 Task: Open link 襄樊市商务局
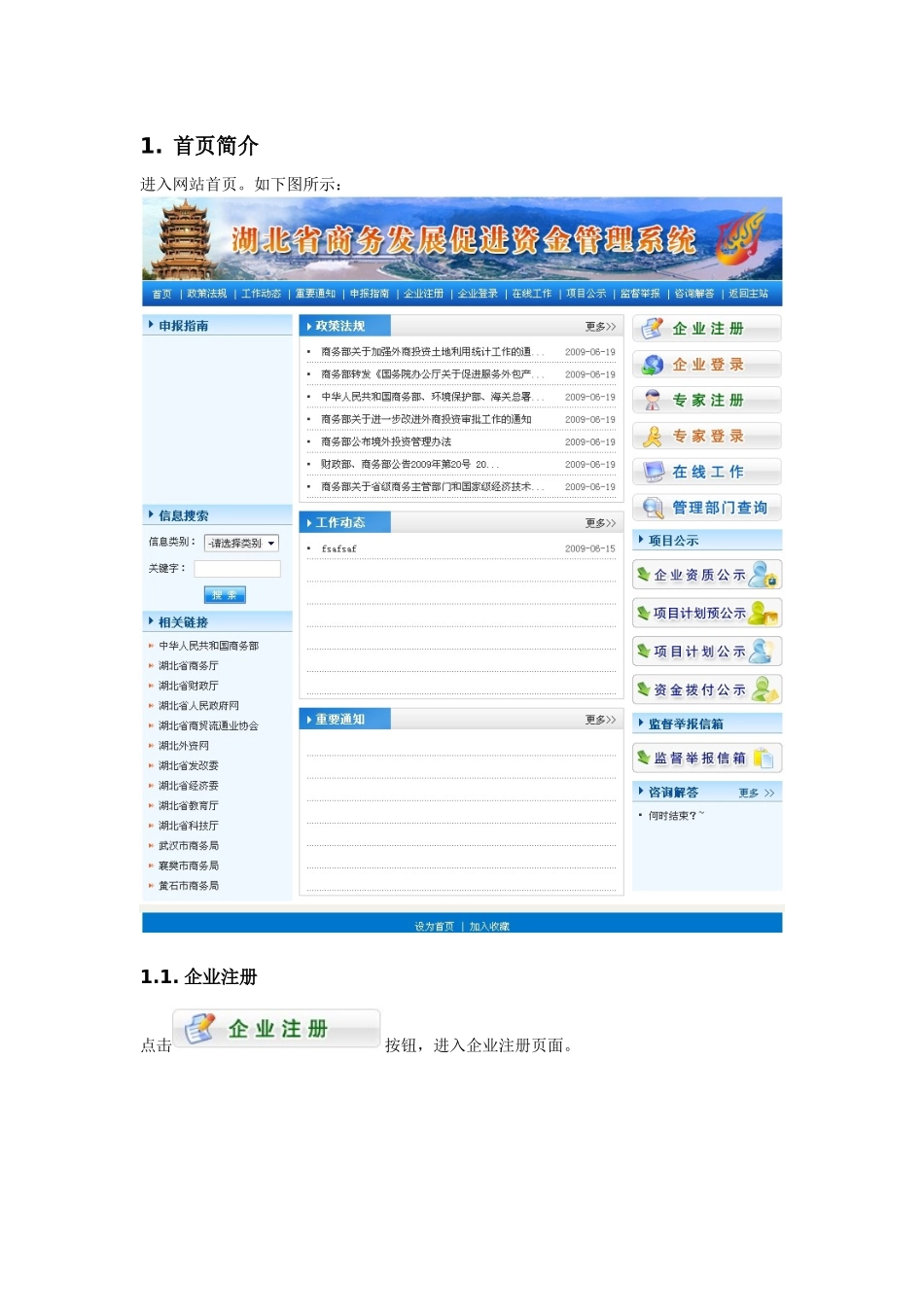click(189, 865)
